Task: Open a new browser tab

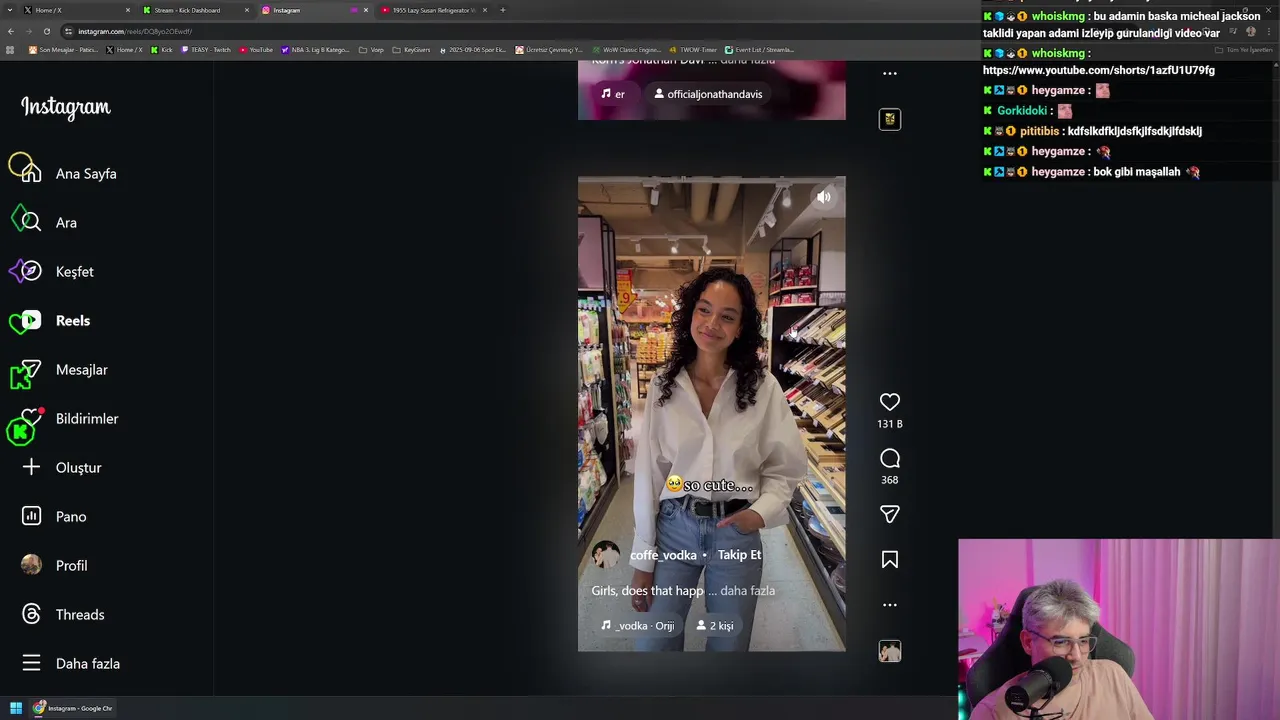Action: point(503,10)
